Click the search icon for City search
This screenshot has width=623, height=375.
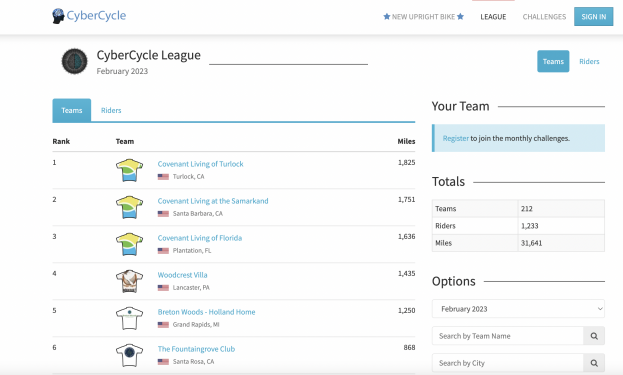tap(594, 363)
